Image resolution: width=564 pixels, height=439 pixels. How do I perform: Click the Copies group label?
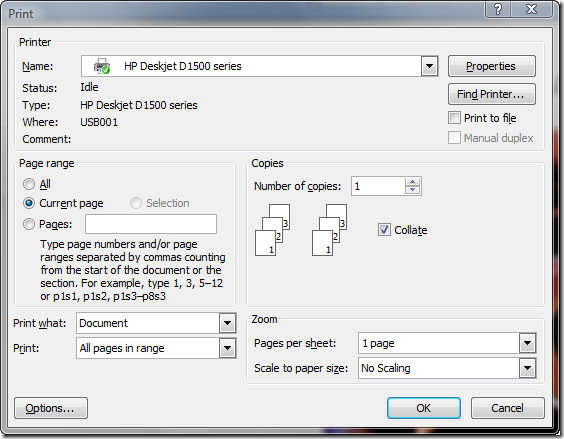(x=267, y=163)
